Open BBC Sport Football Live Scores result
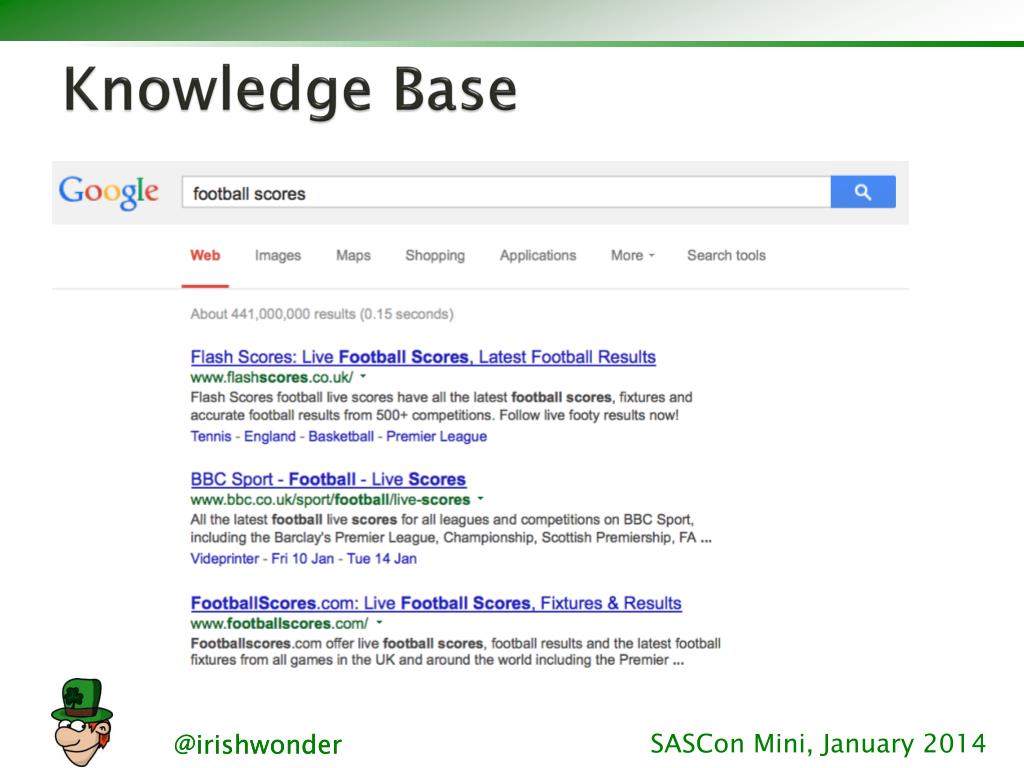This screenshot has height=768, width=1024. pyautogui.click(x=328, y=479)
